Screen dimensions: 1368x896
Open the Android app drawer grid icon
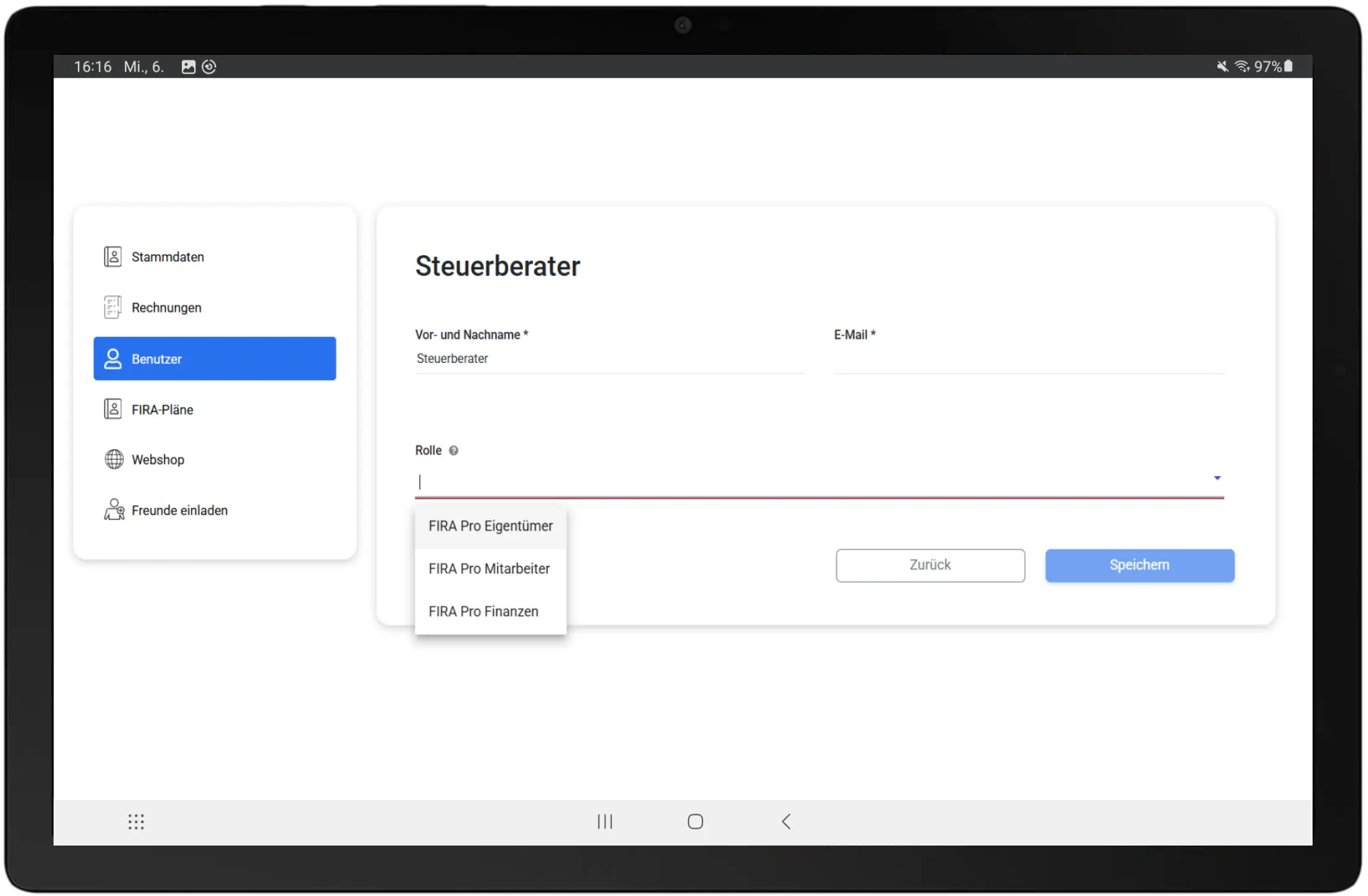click(136, 822)
